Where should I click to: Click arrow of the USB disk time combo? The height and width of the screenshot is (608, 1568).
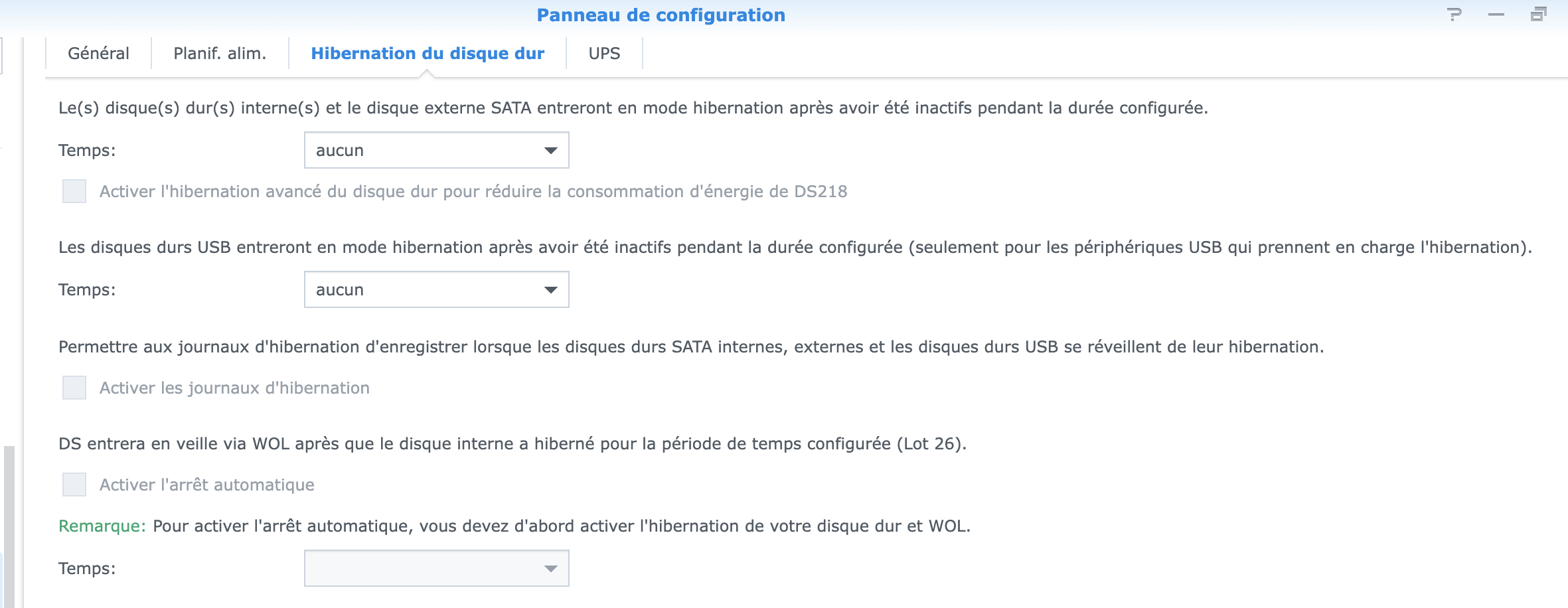(550, 290)
